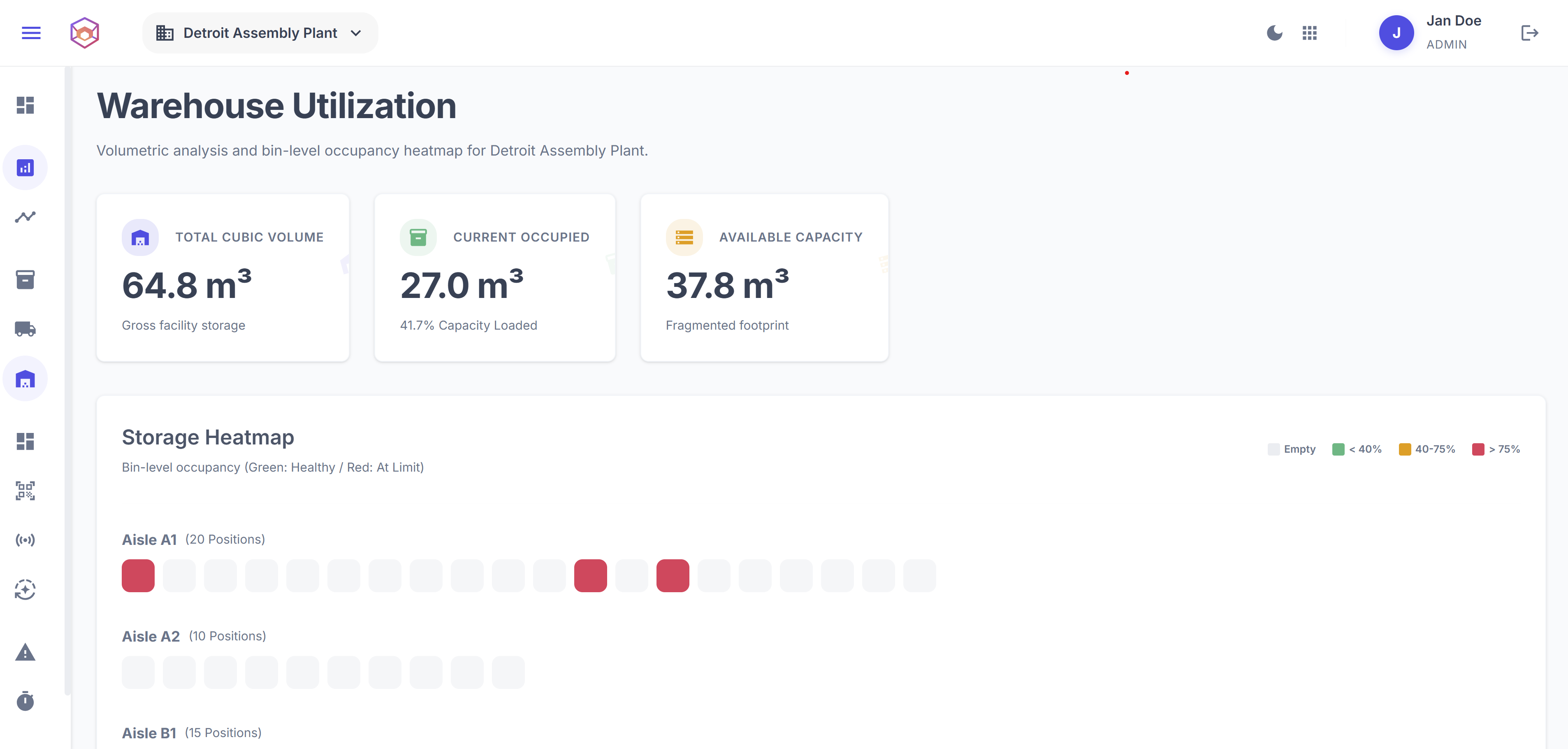Click the hexagon app logo
Viewport: 1568px width, 749px height.
(x=85, y=33)
